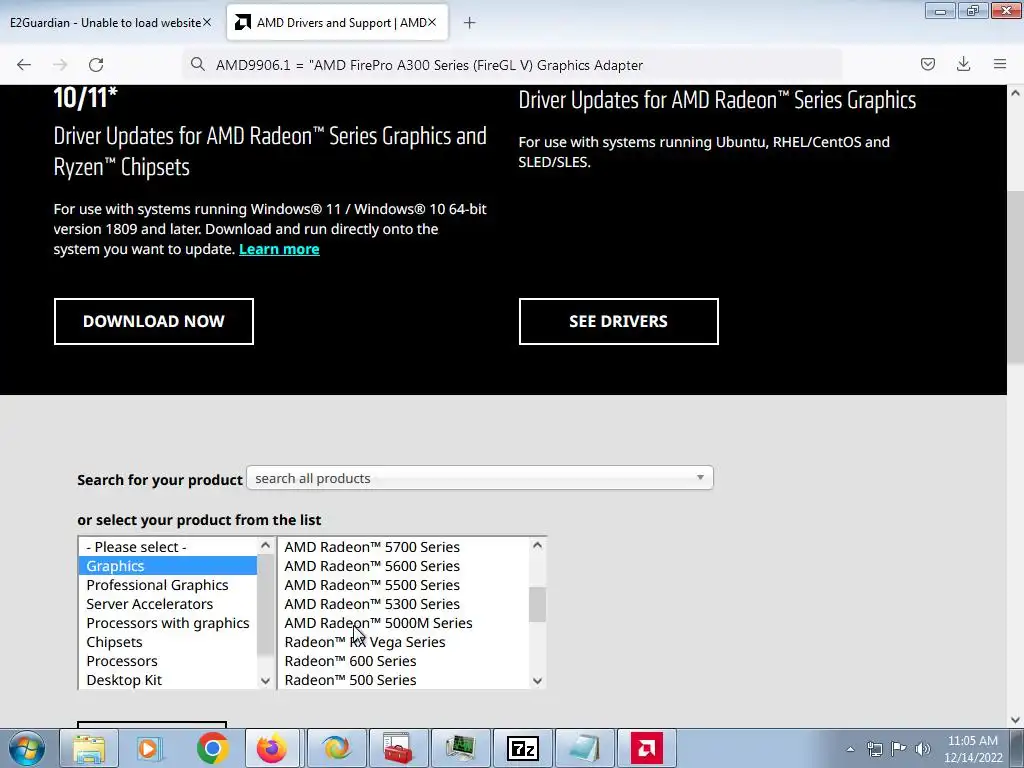Click category list scroll down arrow

pyautogui.click(x=265, y=680)
